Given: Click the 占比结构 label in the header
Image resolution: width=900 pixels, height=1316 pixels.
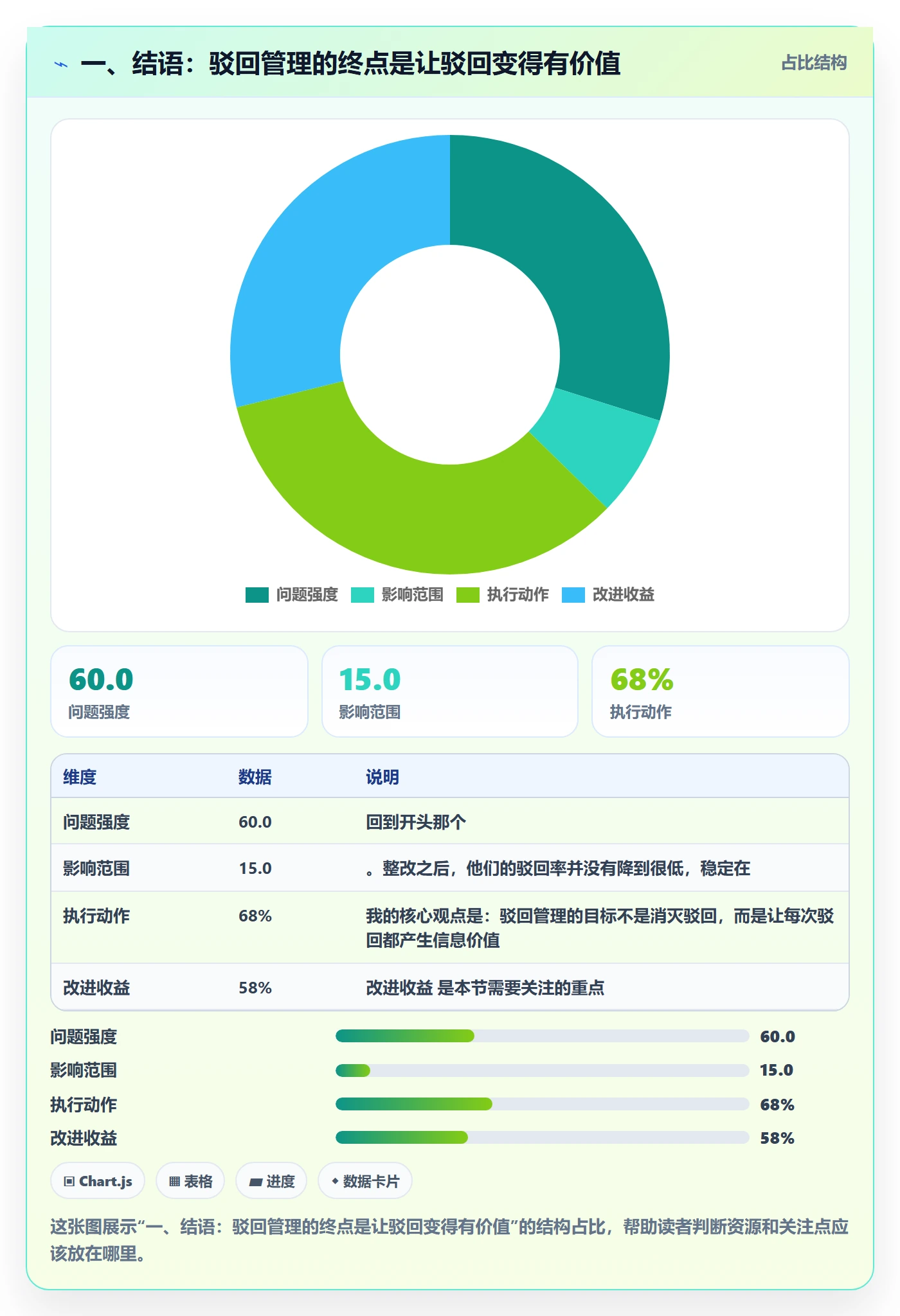Looking at the screenshot, I should [x=814, y=63].
